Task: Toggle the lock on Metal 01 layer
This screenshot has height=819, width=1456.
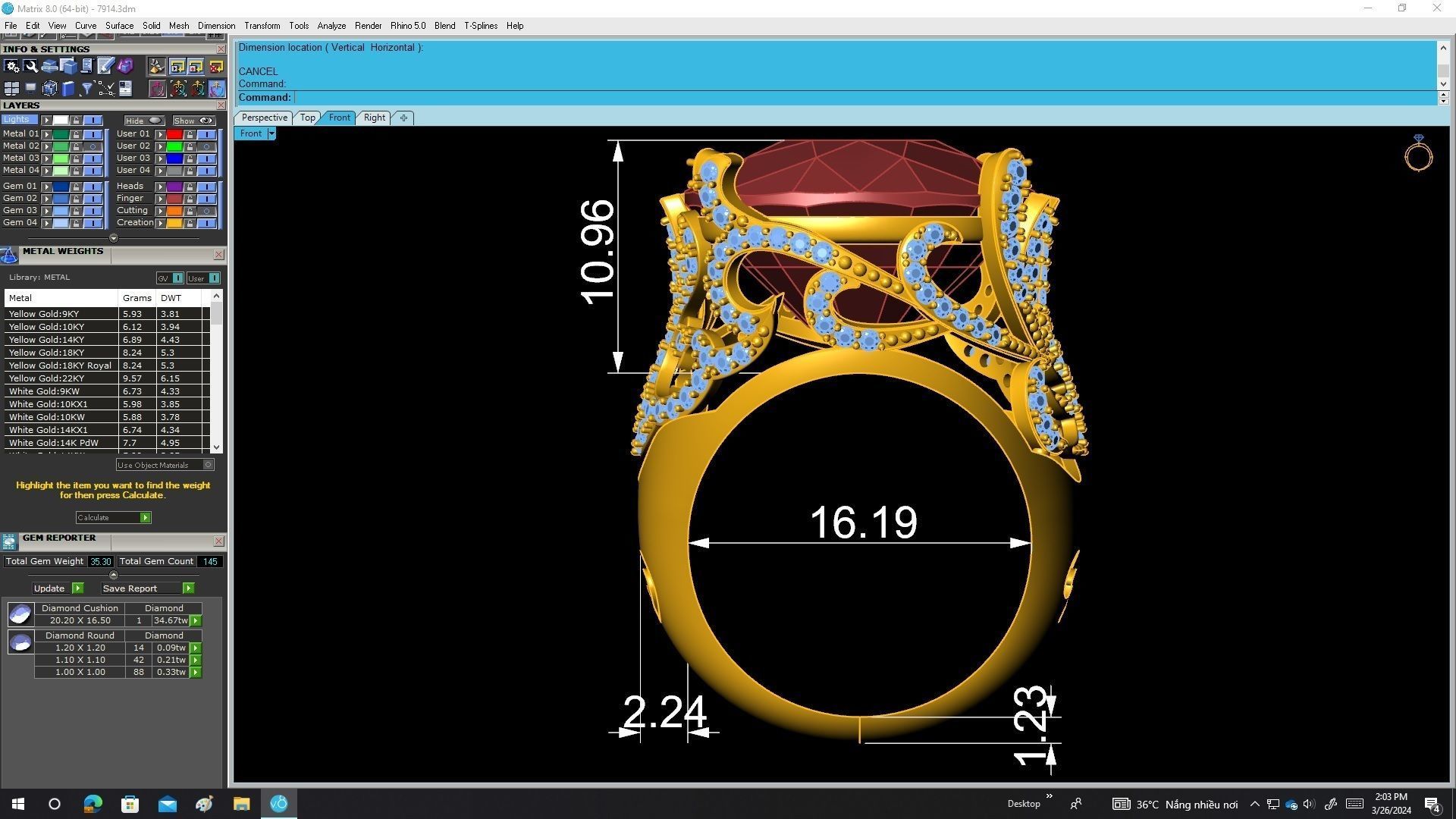Action: click(x=76, y=134)
